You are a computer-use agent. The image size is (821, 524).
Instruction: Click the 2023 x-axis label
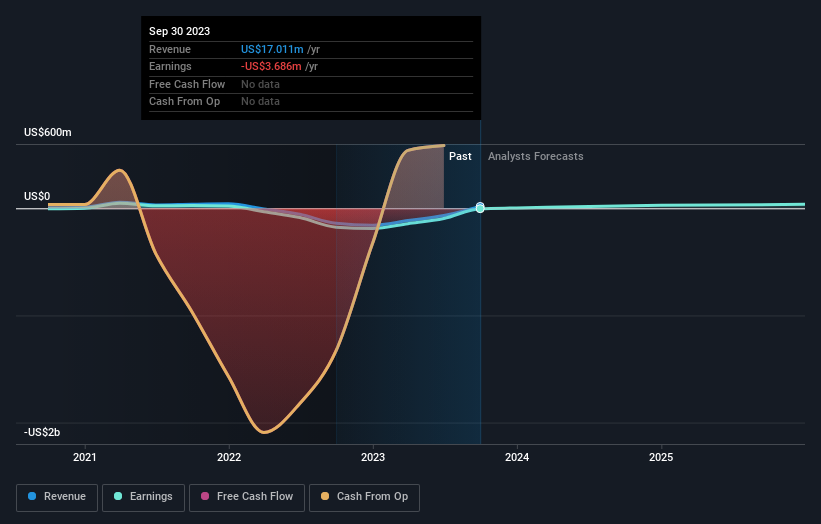tap(373, 457)
